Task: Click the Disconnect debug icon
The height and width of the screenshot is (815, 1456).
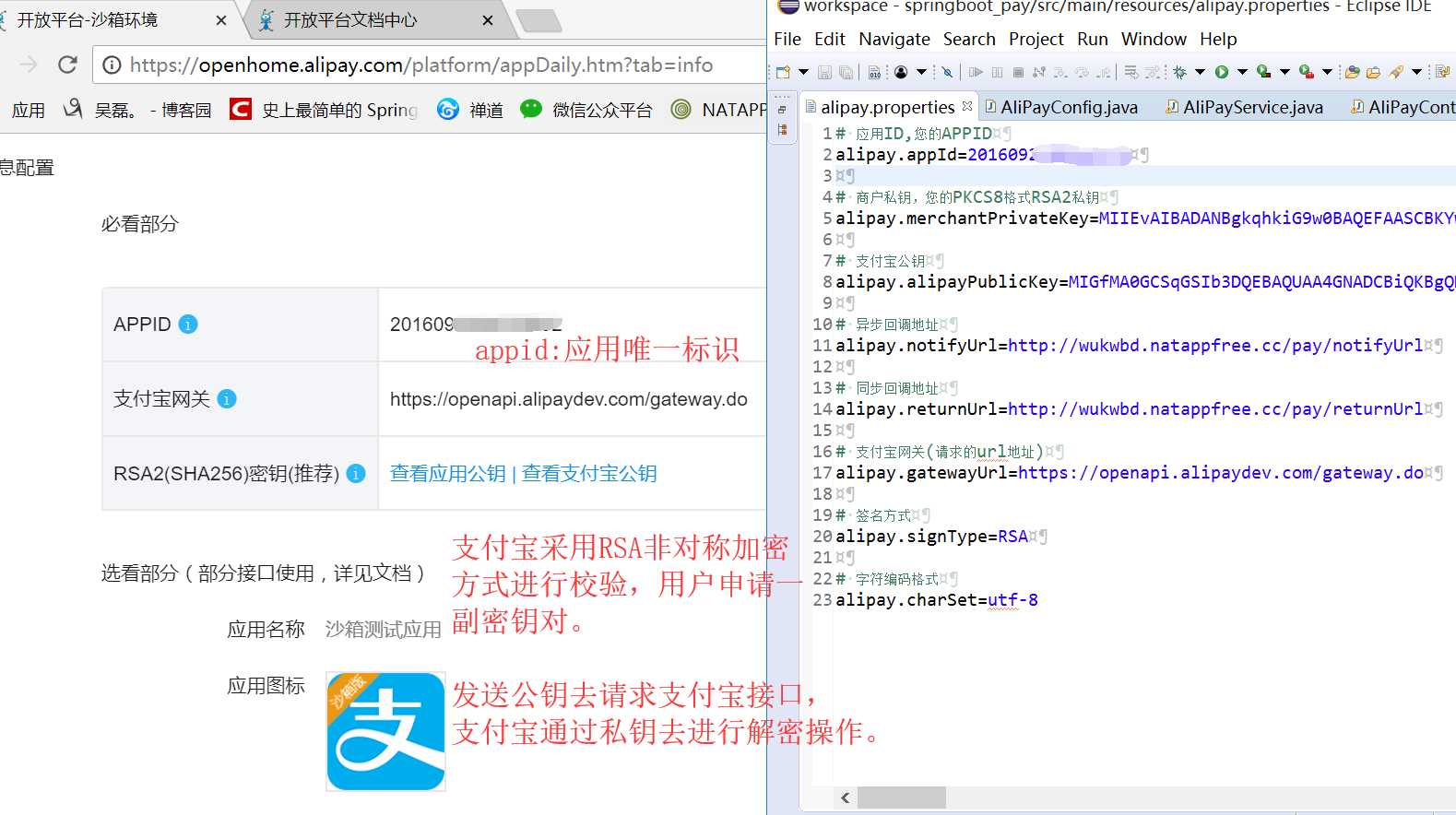Action: pyautogui.click(x=1039, y=72)
